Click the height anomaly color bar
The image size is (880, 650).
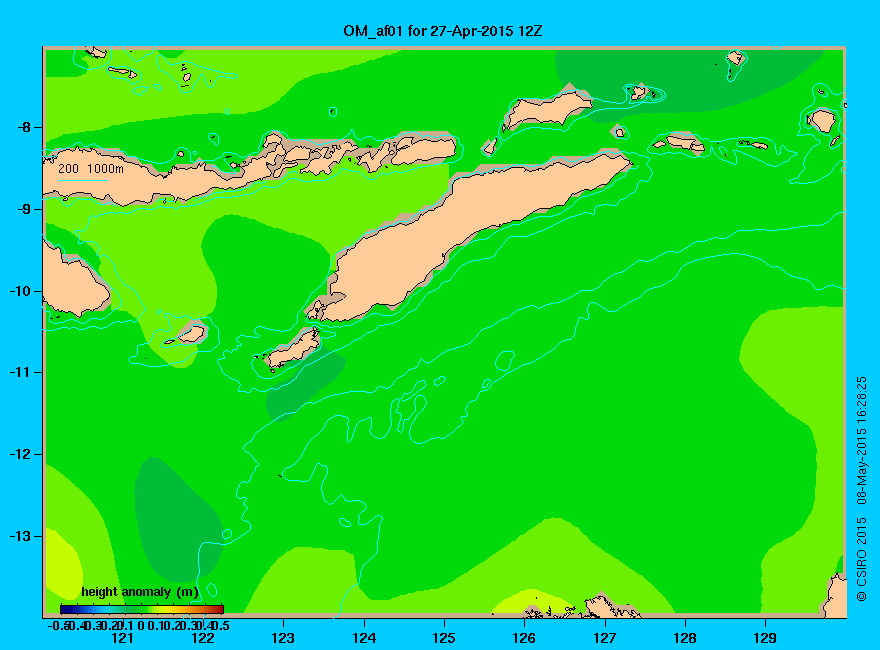(142, 609)
